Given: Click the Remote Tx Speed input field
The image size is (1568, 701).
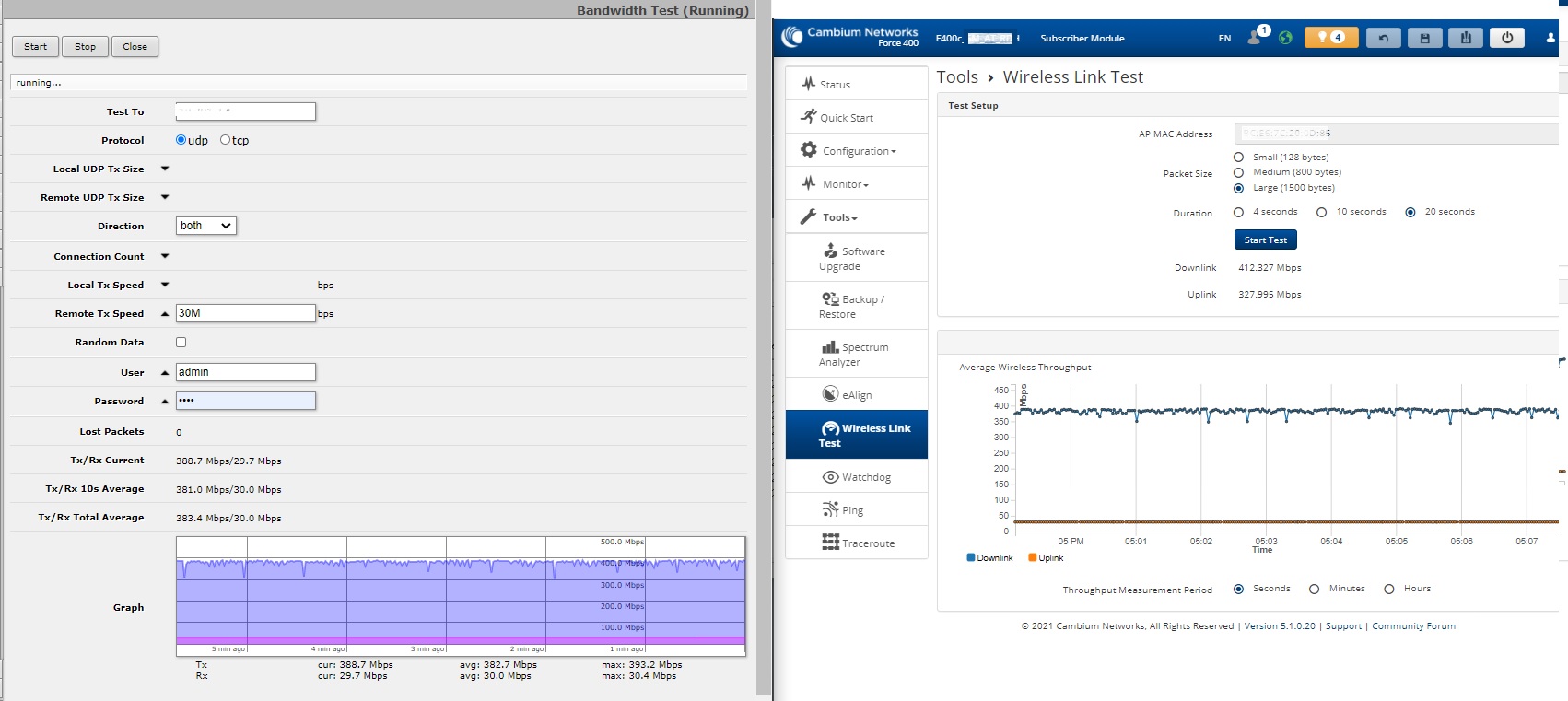Looking at the screenshot, I should [245, 313].
